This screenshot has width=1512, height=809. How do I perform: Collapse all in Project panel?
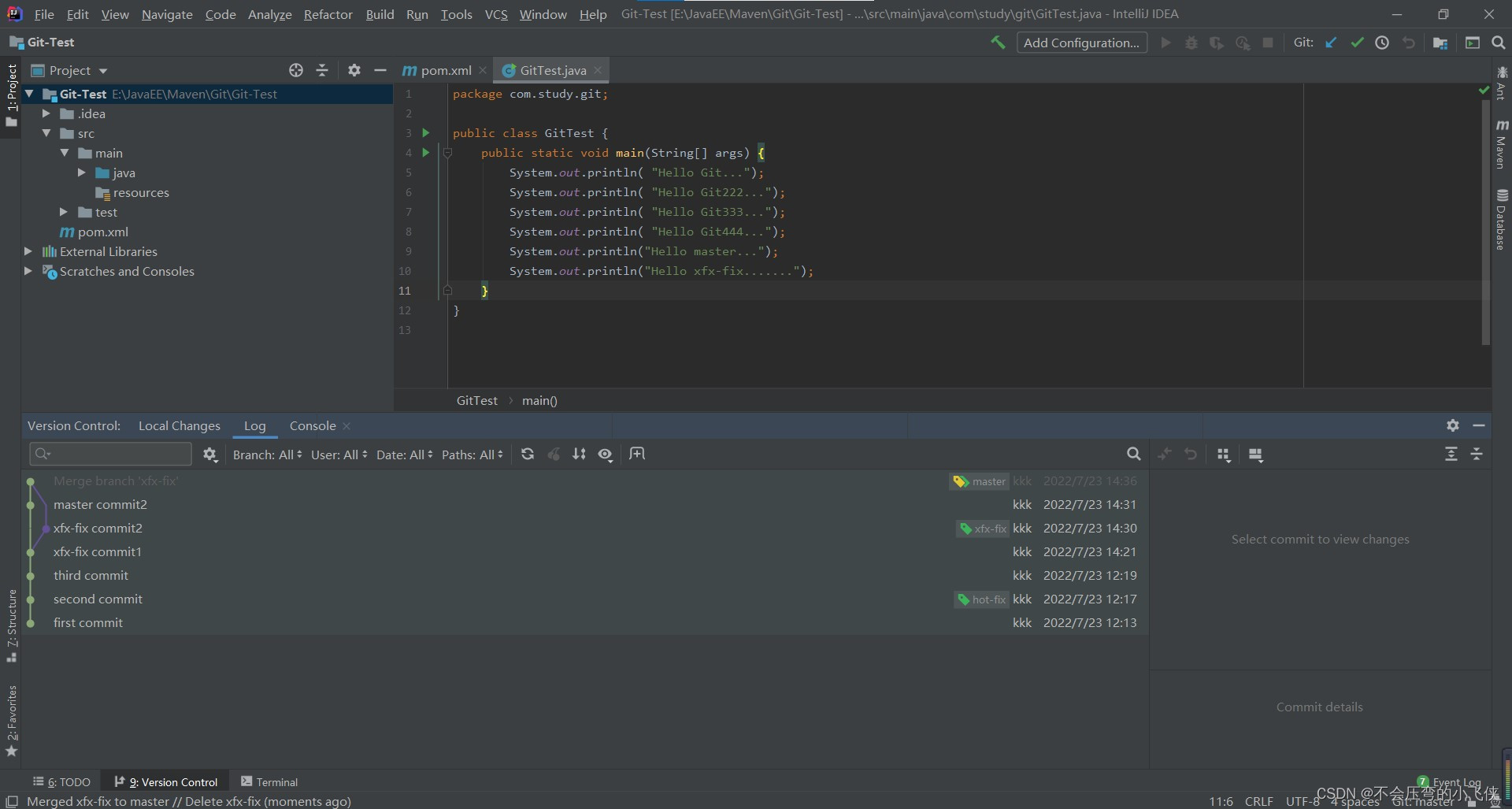322,70
